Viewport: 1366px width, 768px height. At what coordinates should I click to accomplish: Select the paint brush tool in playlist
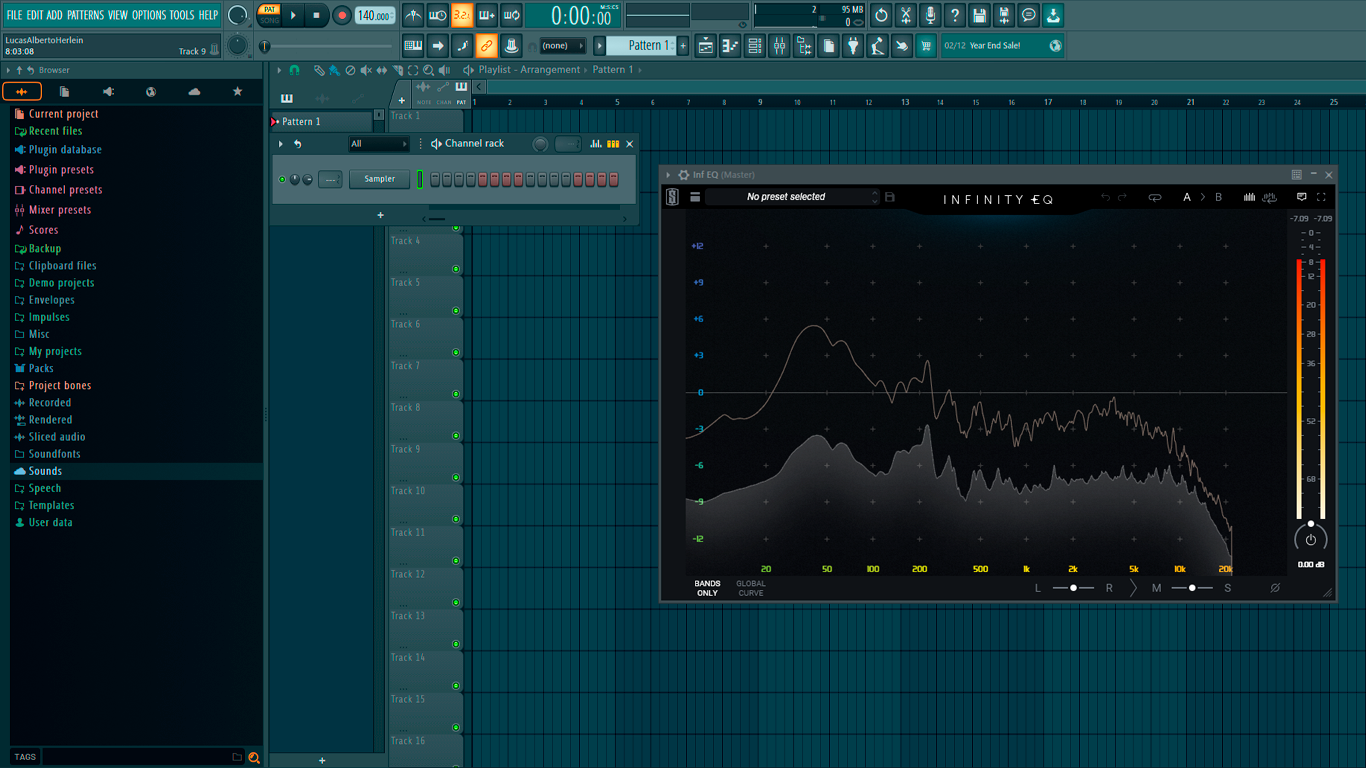[334, 70]
